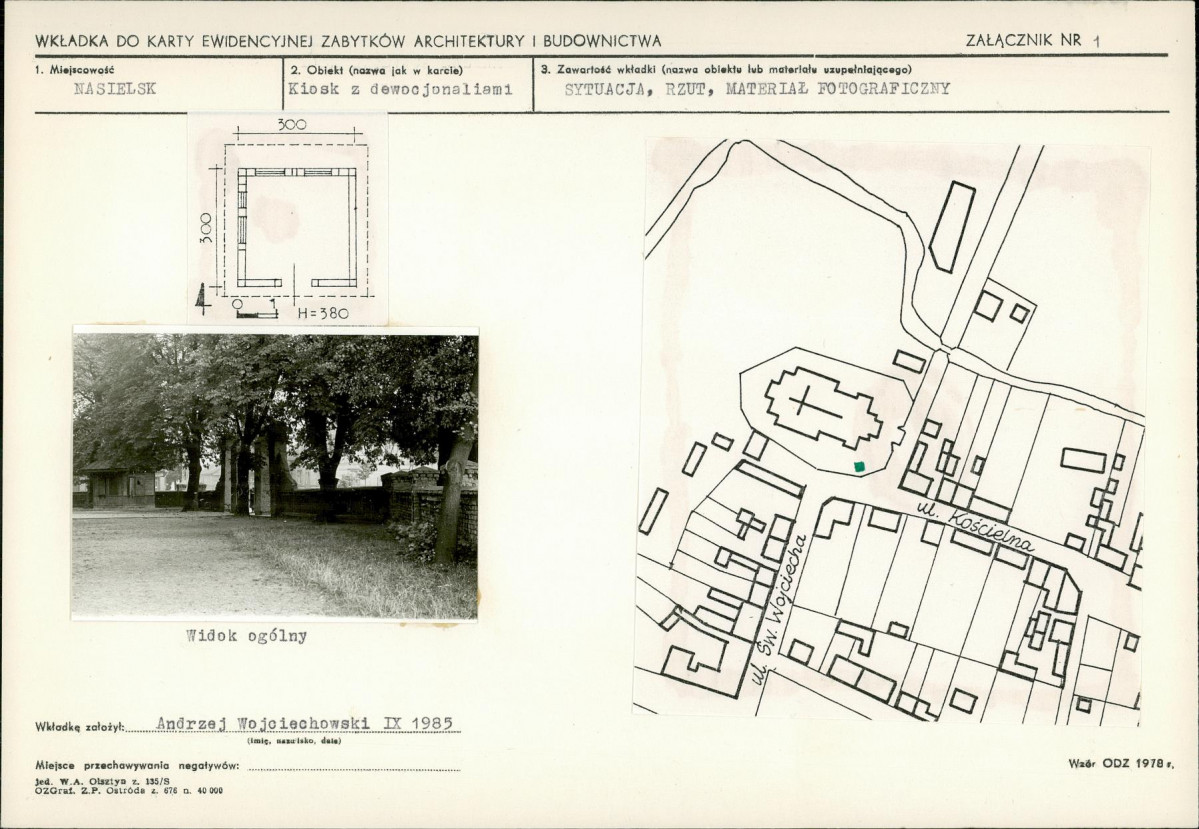Viewport: 1199px width, 829px height.
Task: Select 'Andrzej Wojciechowski IX 1985' entry
Action: click(304, 723)
